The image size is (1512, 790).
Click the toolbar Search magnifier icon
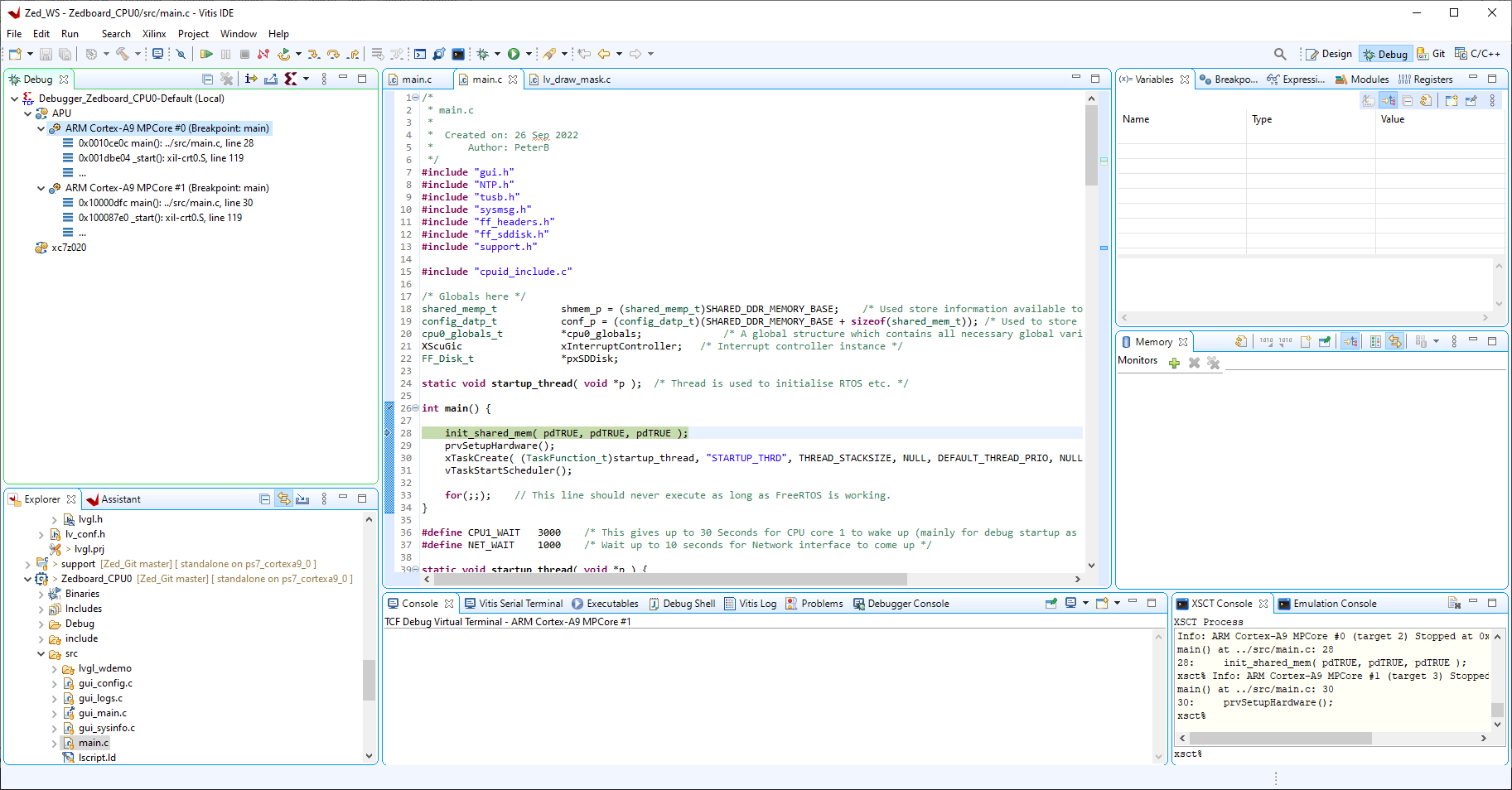(x=1280, y=54)
